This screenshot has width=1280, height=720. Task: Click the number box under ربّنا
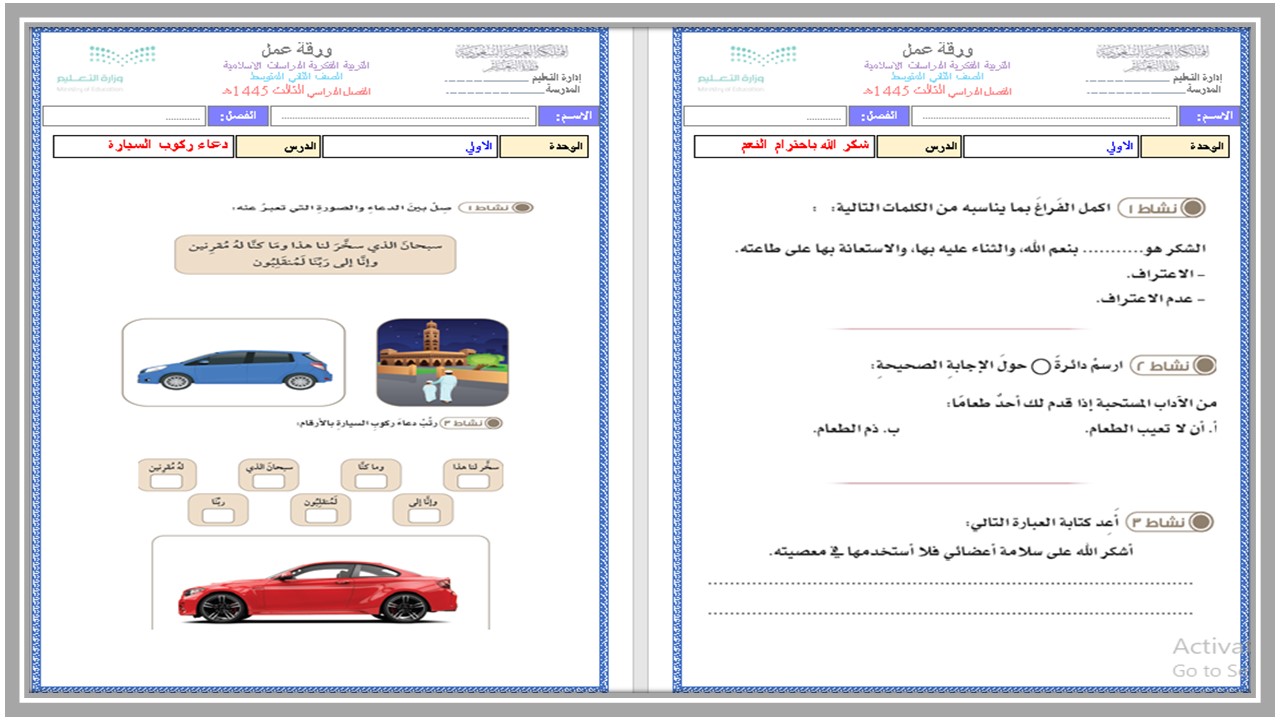click(218, 516)
